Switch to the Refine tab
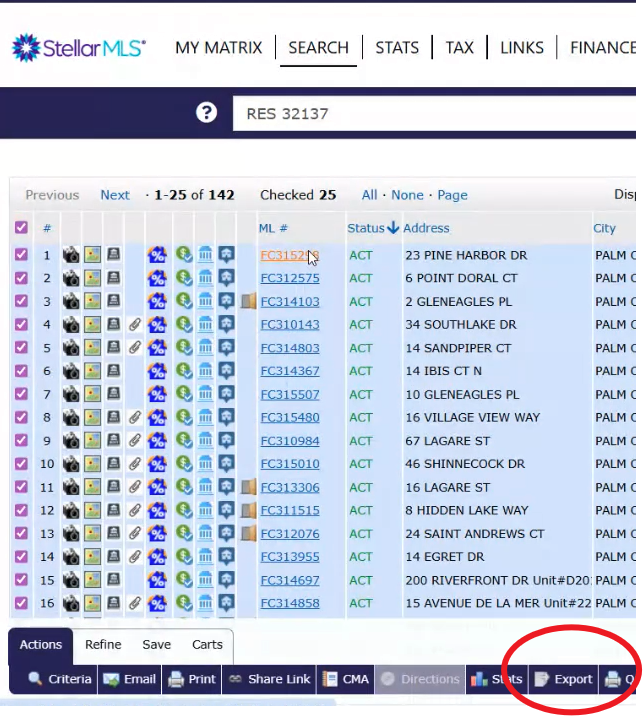This screenshot has width=643, height=716. click(x=103, y=645)
